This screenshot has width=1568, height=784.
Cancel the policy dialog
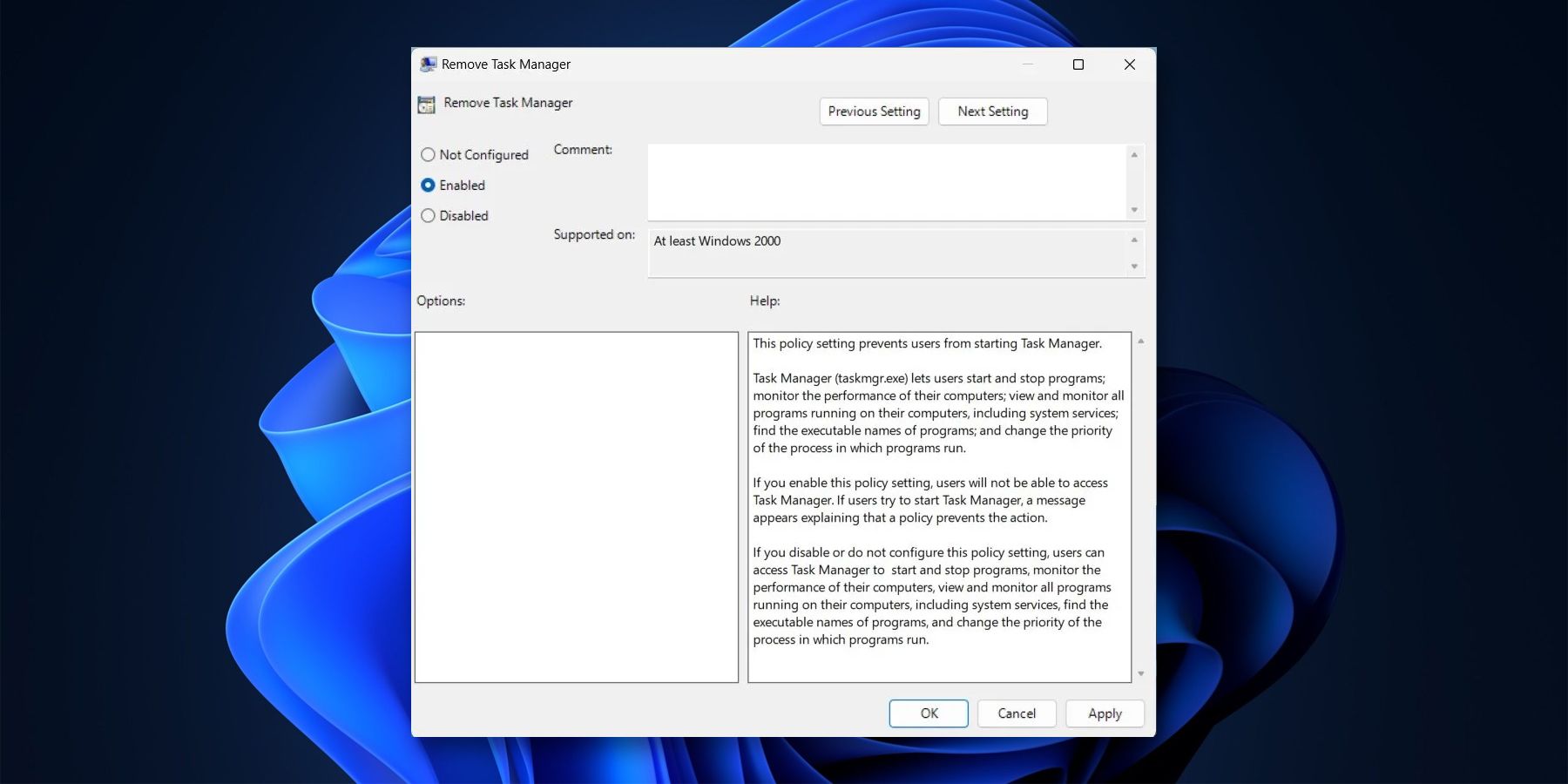tap(1016, 713)
